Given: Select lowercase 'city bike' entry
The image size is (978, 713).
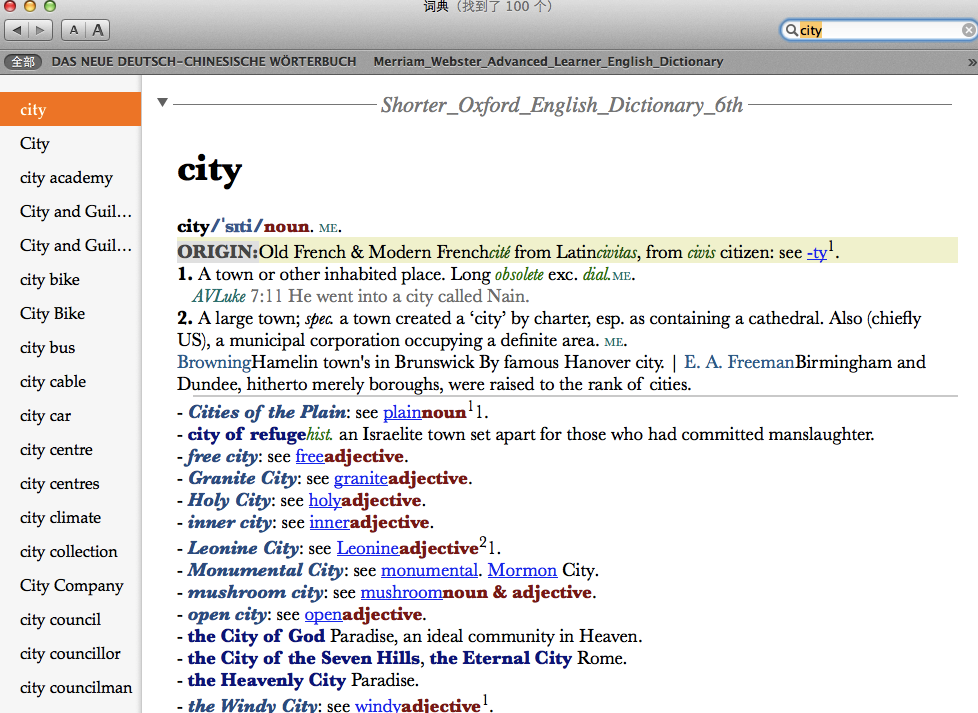Looking at the screenshot, I should click(x=70, y=279).
